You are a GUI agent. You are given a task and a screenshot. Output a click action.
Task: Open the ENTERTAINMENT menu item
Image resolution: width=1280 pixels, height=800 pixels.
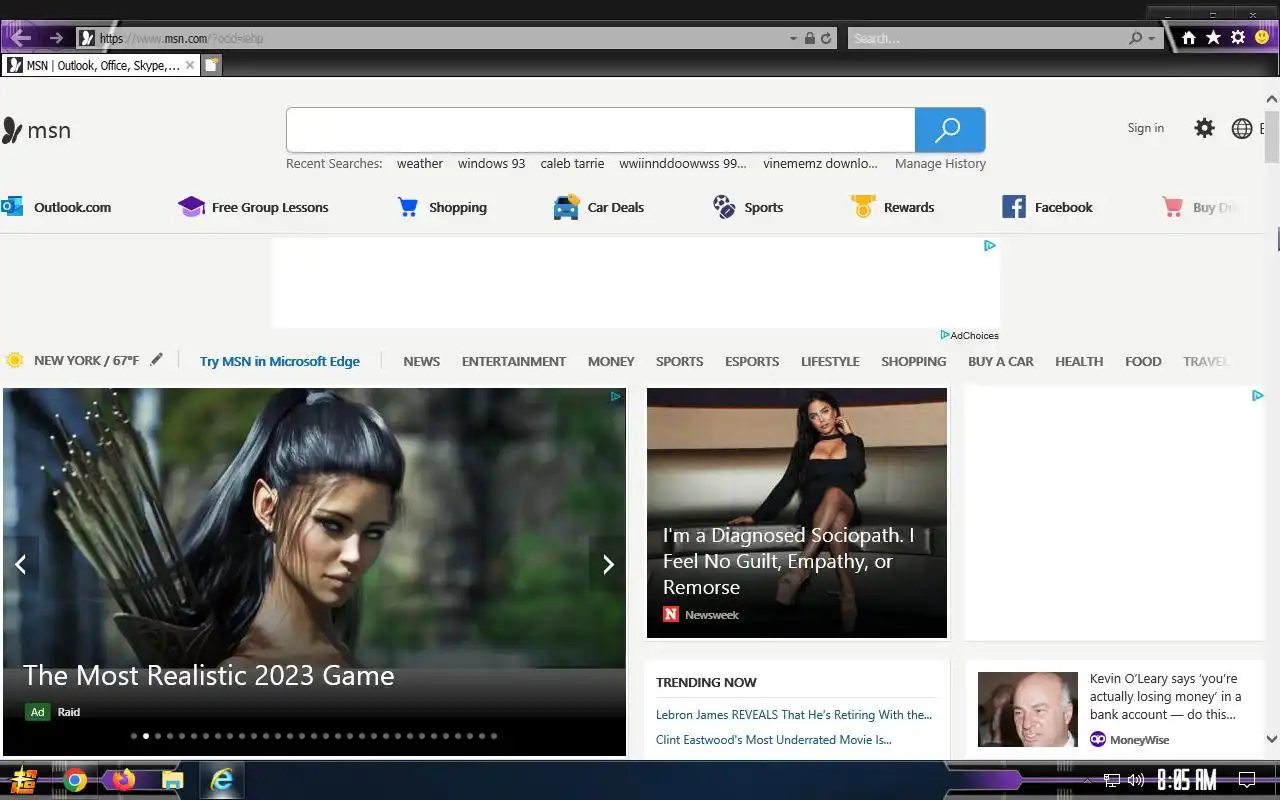tap(514, 361)
